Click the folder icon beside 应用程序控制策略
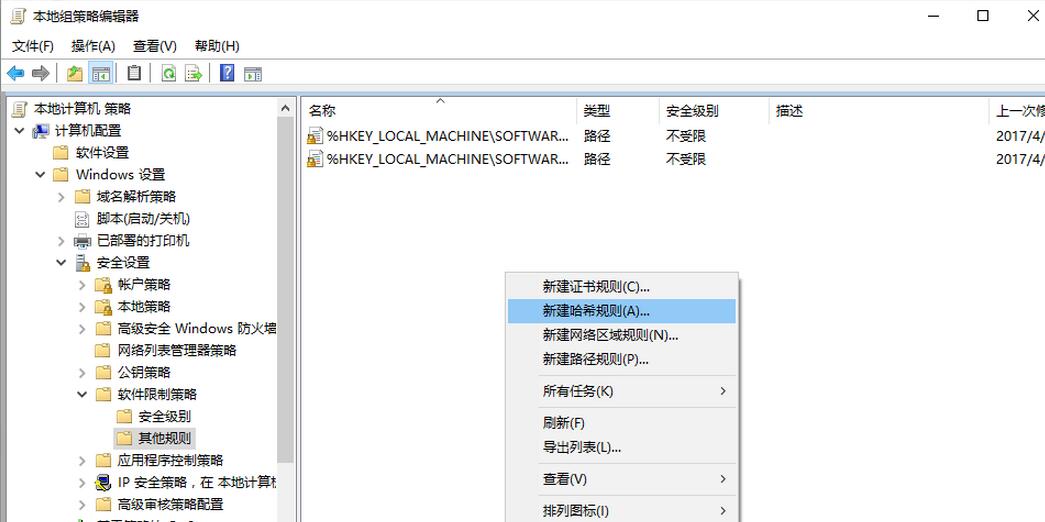This screenshot has width=1045, height=522. 103,461
